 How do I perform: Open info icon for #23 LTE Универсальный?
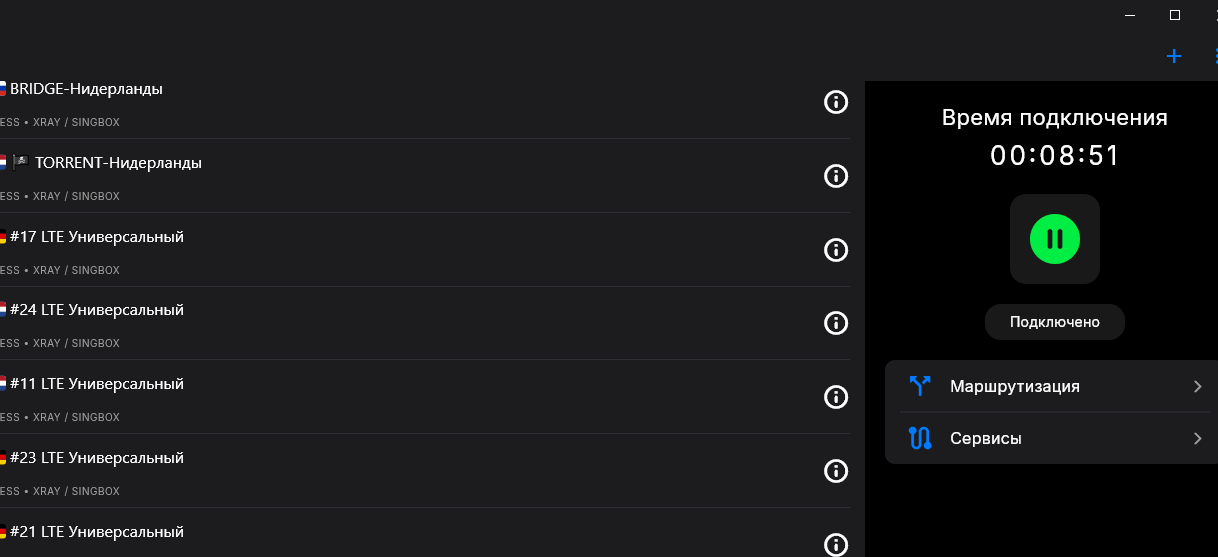tap(835, 471)
